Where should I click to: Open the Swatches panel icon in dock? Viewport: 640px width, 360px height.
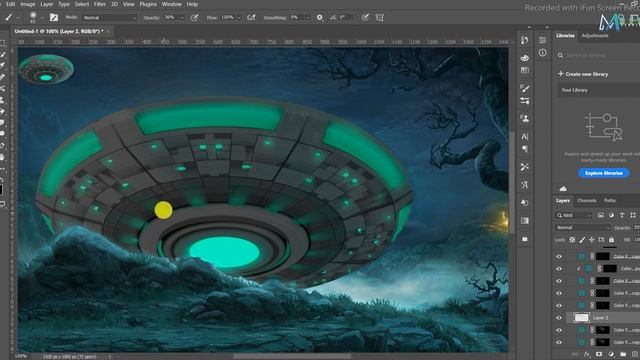click(525, 71)
